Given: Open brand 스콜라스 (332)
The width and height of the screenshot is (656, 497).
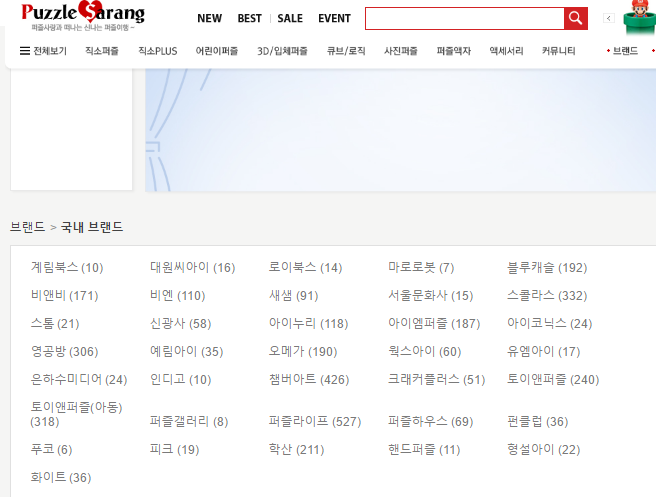Looking at the screenshot, I should pyautogui.click(x=547, y=295).
